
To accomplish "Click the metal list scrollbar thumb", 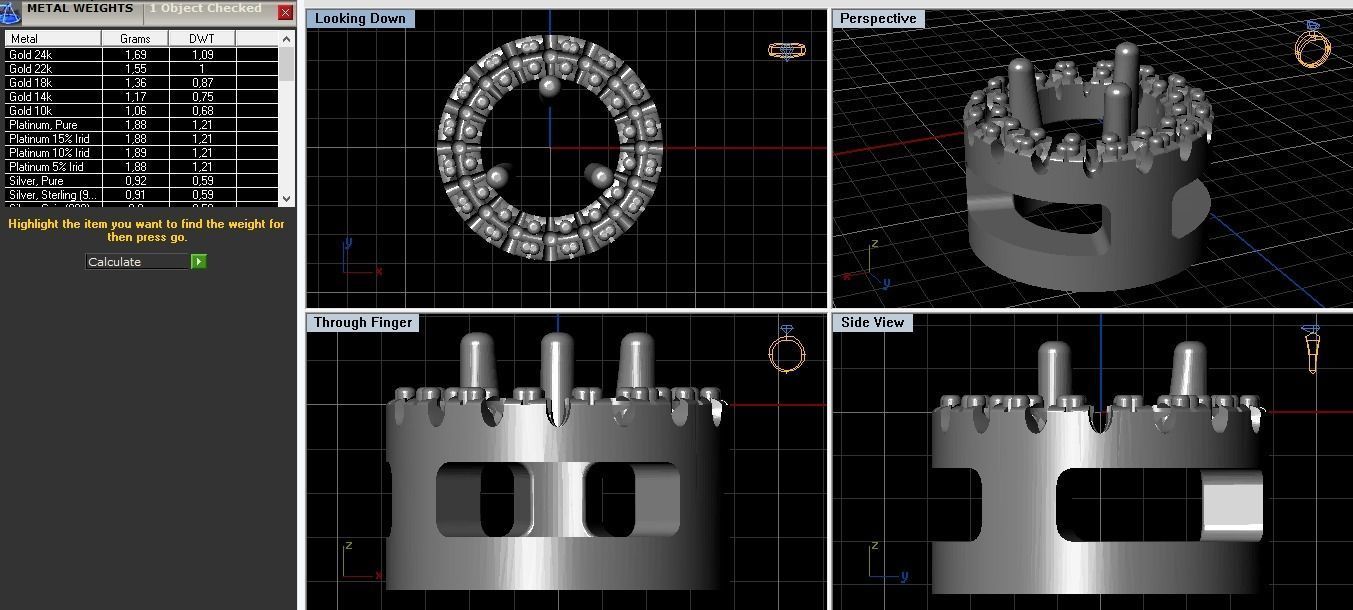I will pos(287,63).
